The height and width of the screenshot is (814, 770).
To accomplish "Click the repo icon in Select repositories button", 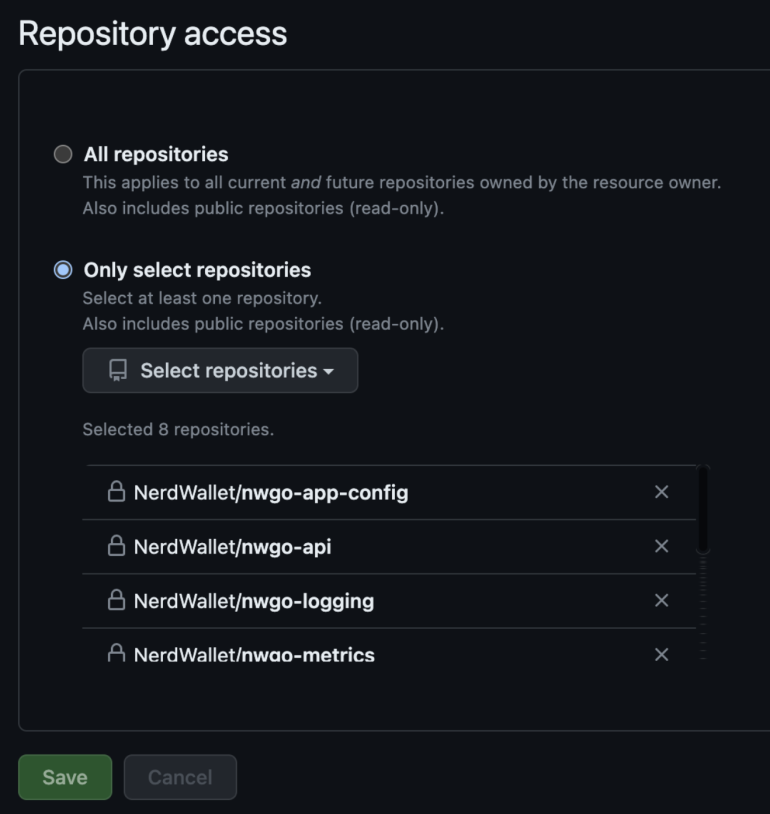I will 118,371.
